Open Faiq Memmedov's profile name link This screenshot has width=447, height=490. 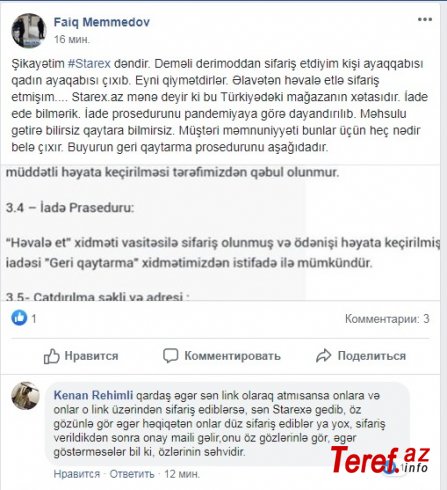pyautogui.click(x=102, y=22)
